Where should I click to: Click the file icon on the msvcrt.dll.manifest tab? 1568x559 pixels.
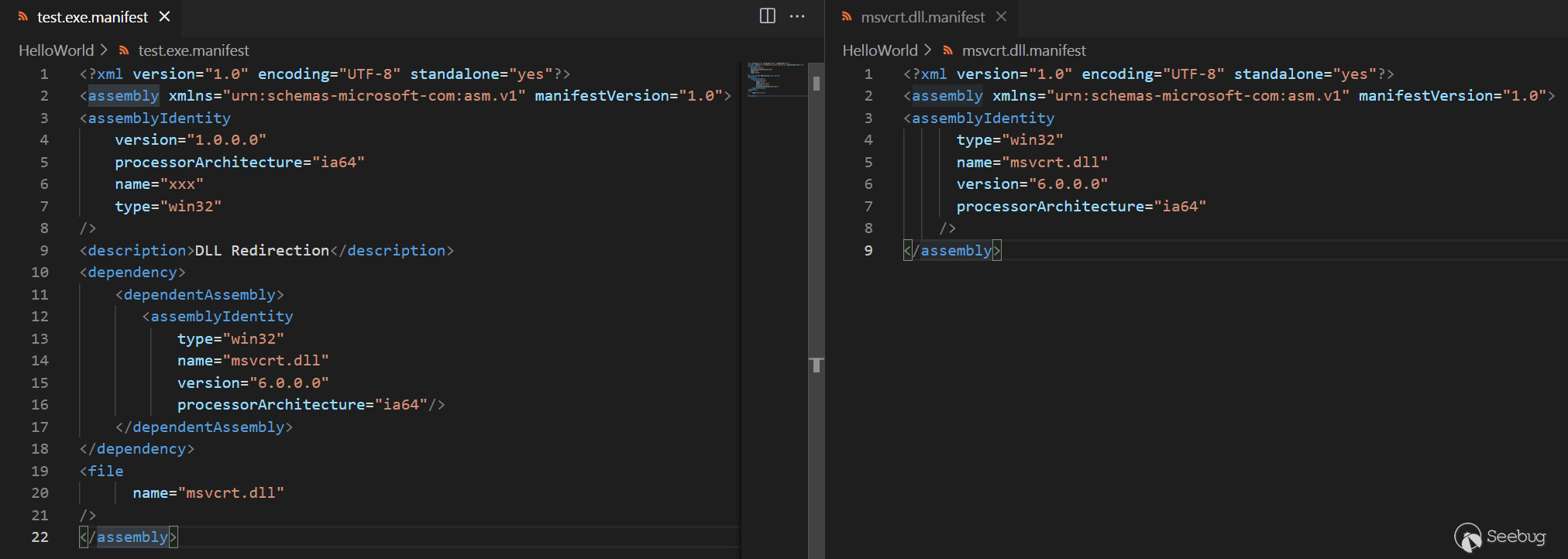click(x=847, y=16)
